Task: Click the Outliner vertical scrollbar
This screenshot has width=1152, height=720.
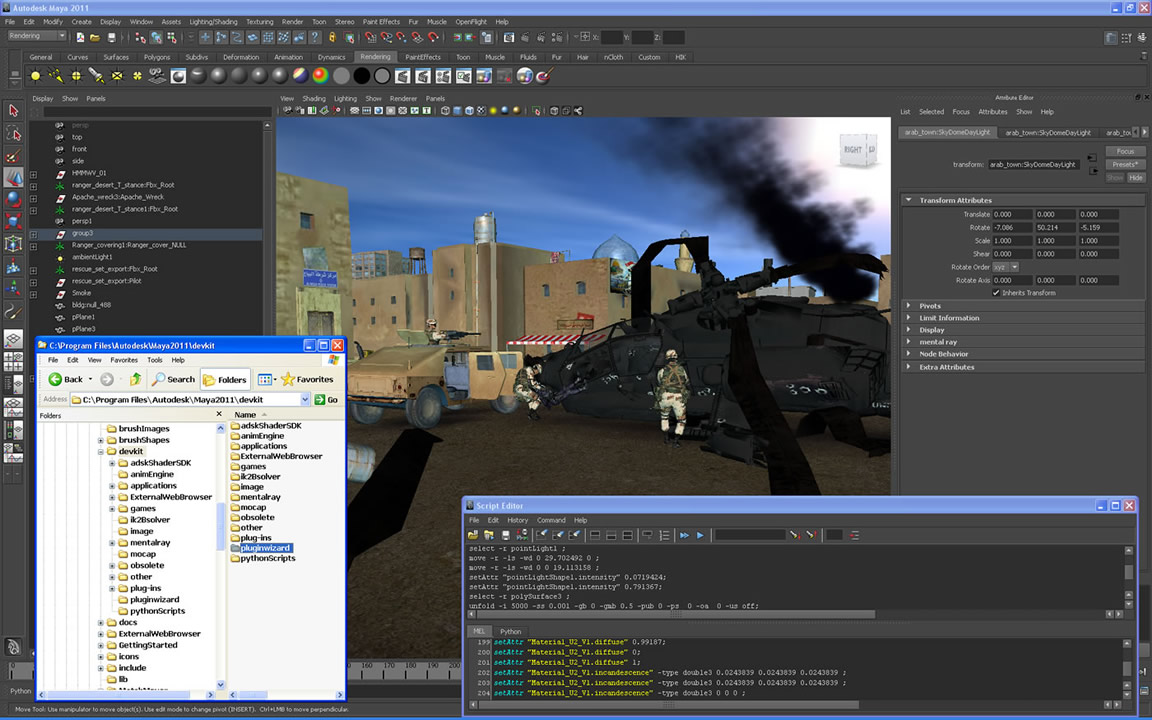Action: (x=267, y=228)
